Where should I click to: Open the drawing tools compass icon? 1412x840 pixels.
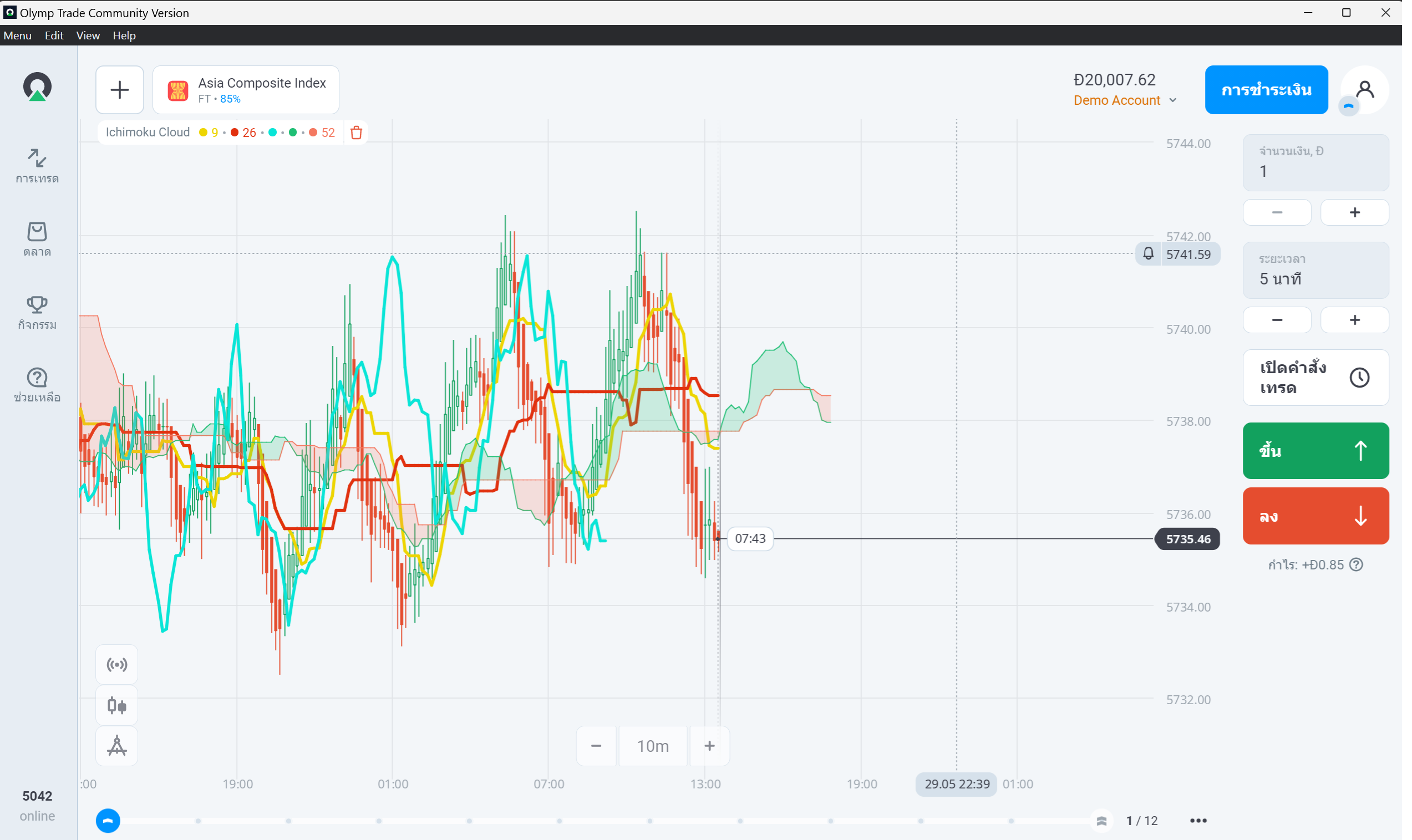click(116, 746)
